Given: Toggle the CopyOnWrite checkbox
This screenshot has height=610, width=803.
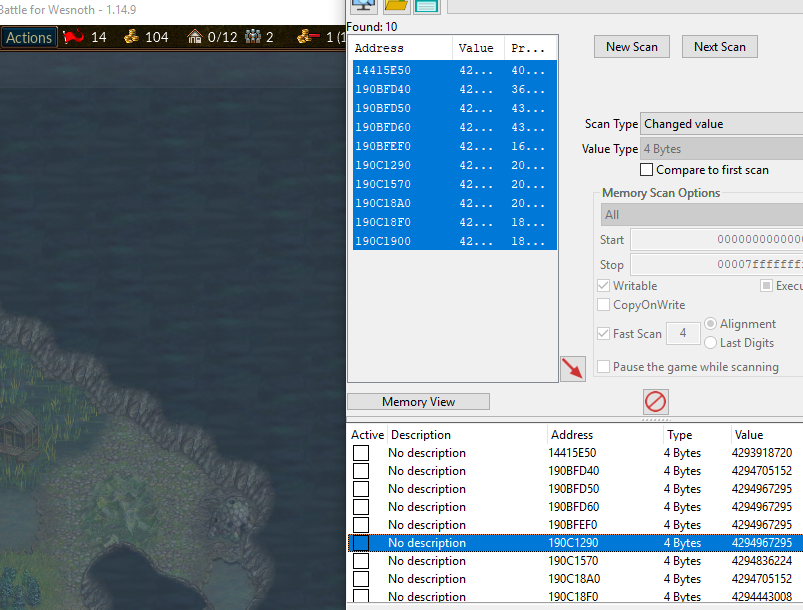Looking at the screenshot, I should 603,305.
